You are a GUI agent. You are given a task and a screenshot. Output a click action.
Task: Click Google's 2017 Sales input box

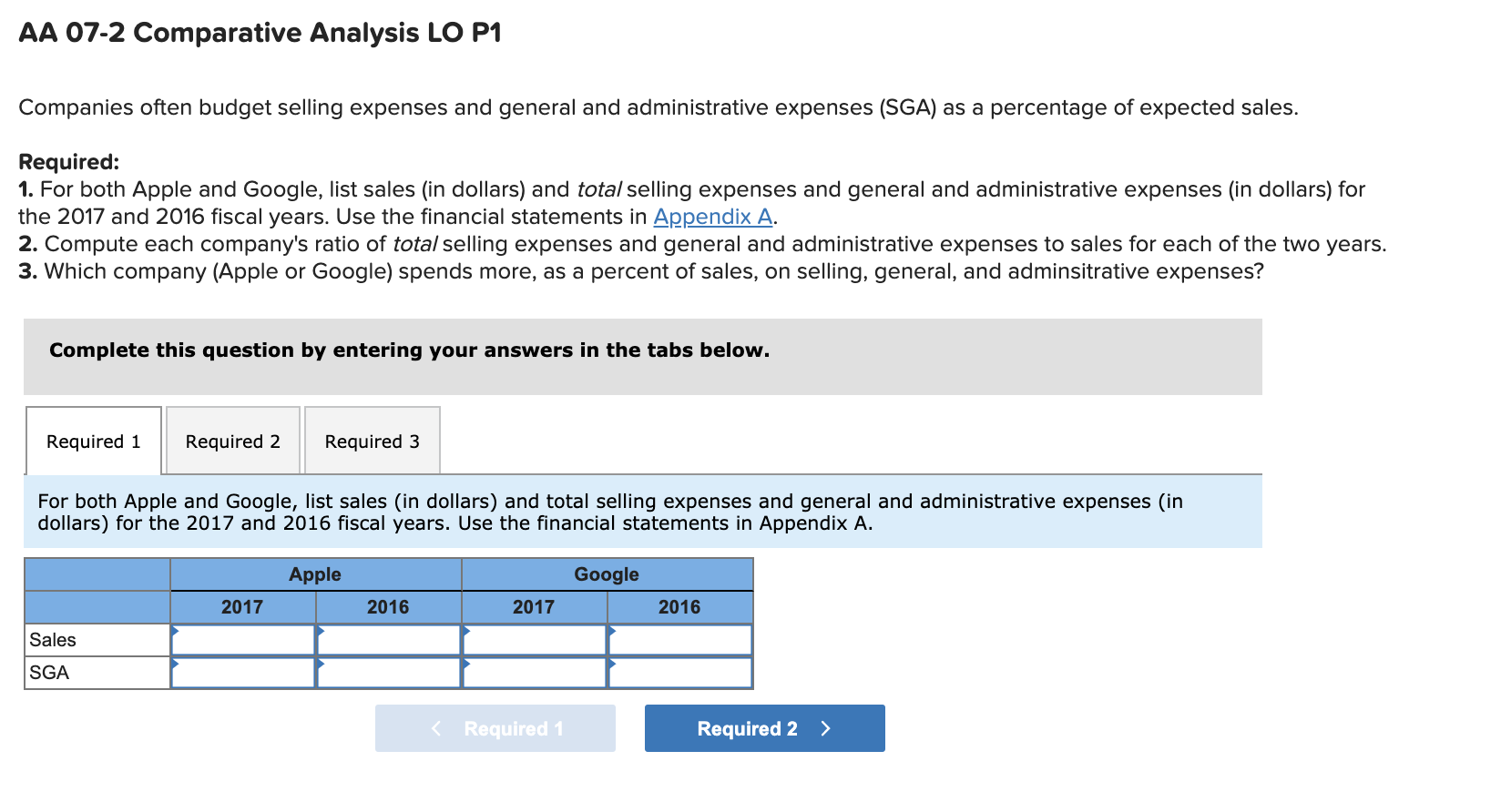coord(536,640)
